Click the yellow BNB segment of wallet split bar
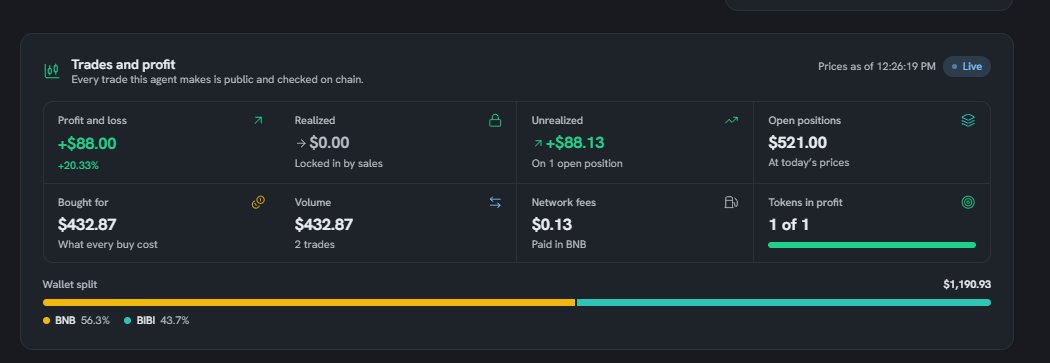1050x363 pixels. point(309,303)
